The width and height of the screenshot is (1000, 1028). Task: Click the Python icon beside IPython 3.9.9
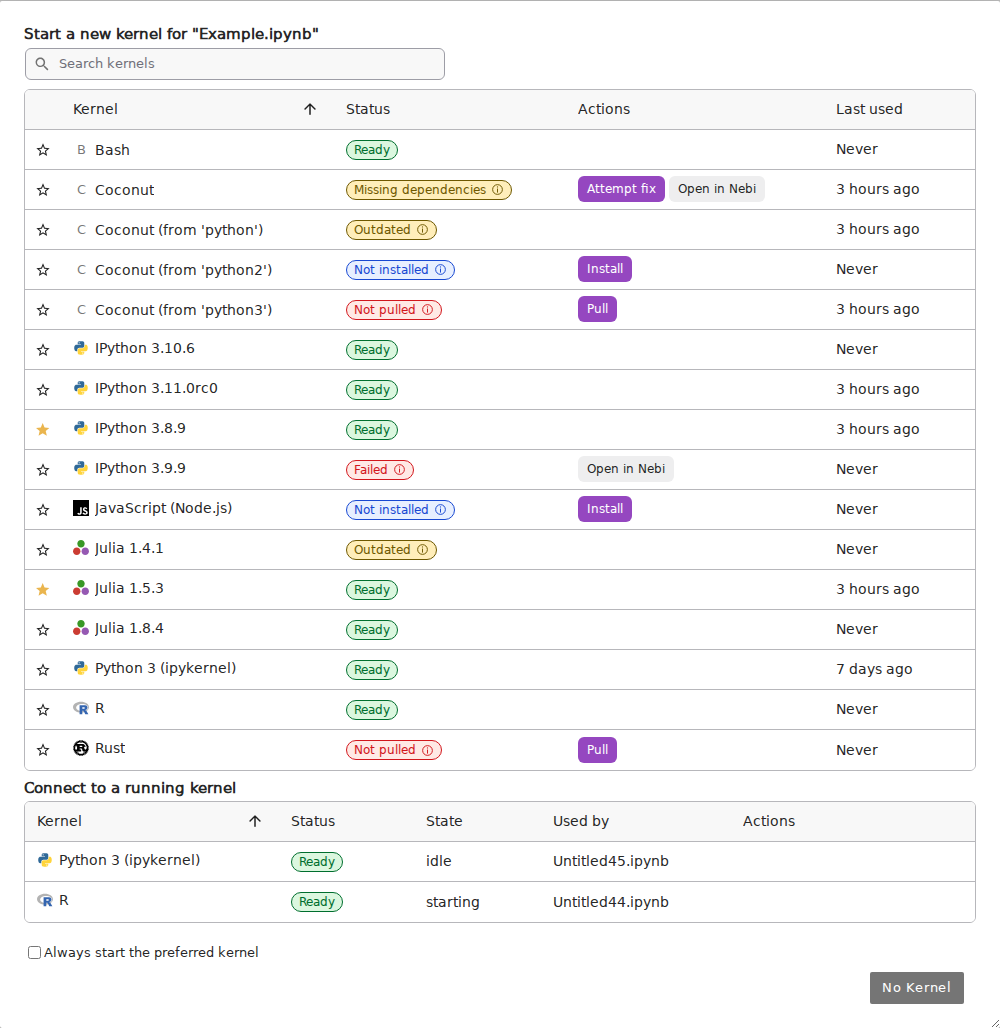pyautogui.click(x=81, y=468)
